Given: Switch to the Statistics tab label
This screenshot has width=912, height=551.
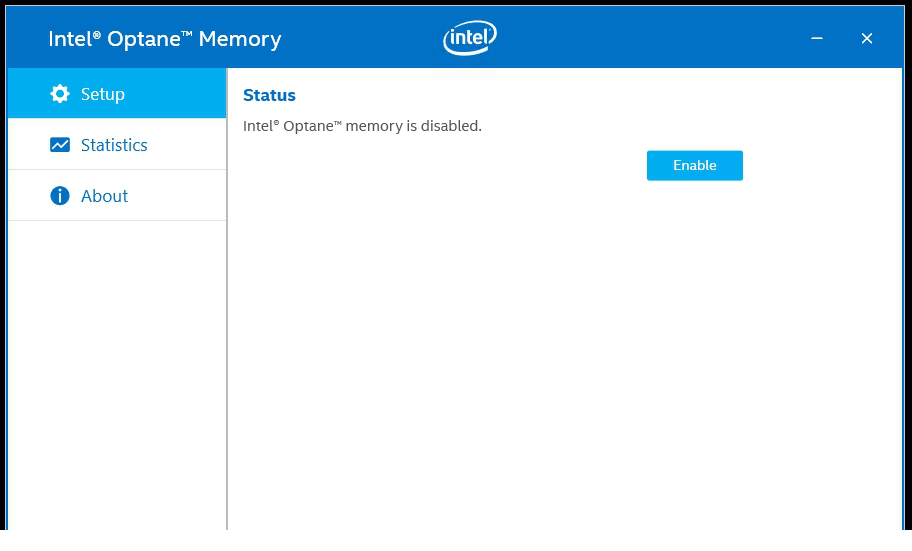Looking at the screenshot, I should (x=114, y=145).
